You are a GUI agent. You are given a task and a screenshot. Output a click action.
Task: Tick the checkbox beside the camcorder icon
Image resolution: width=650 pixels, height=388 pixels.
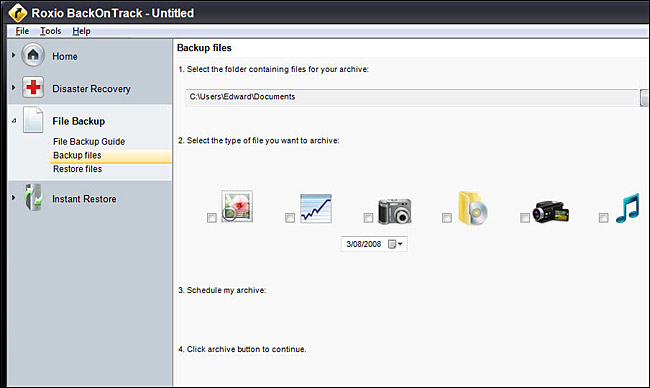(525, 218)
